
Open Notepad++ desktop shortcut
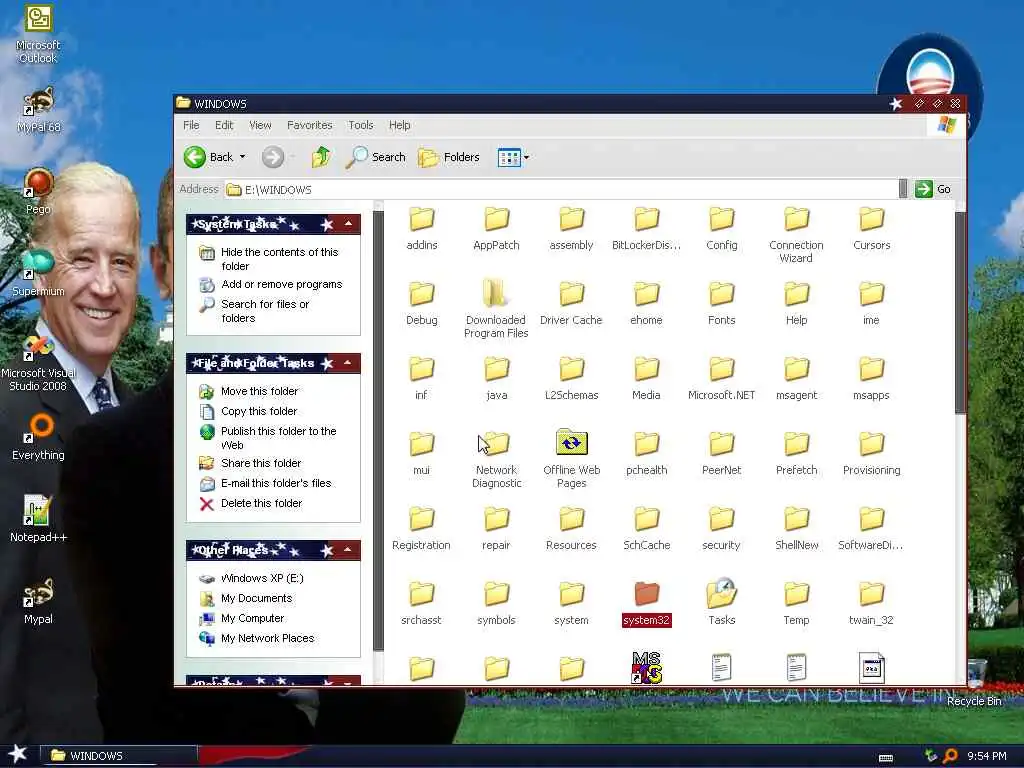pyautogui.click(x=38, y=519)
